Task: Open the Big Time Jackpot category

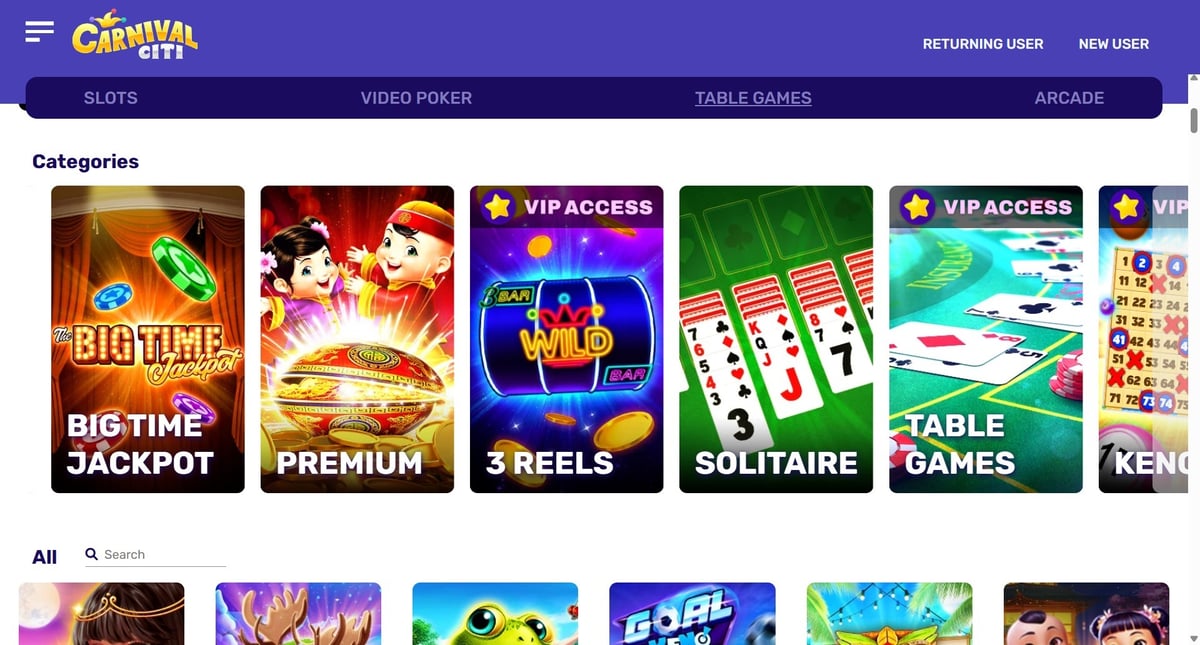Action: 148,339
